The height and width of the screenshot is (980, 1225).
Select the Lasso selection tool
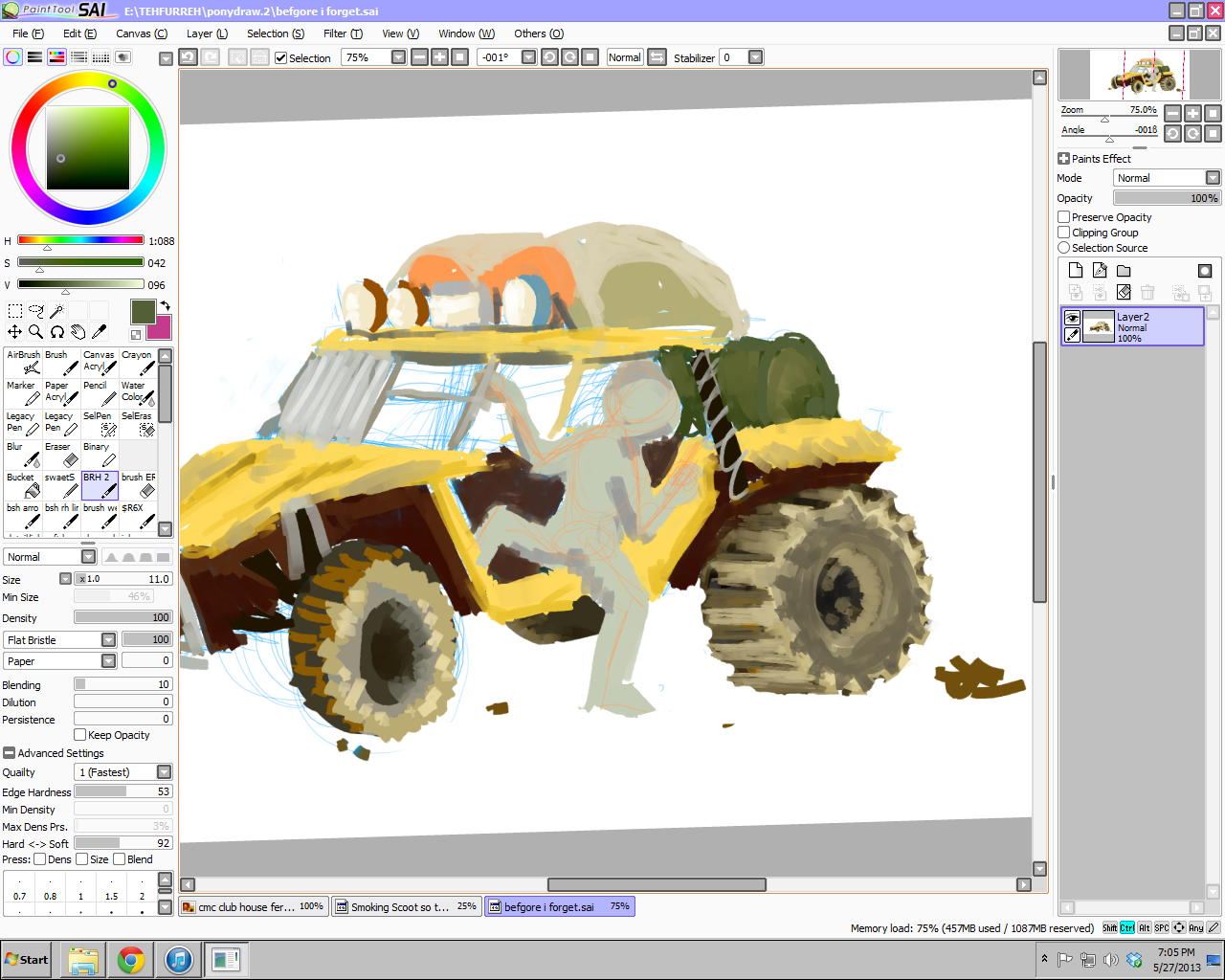click(35, 311)
